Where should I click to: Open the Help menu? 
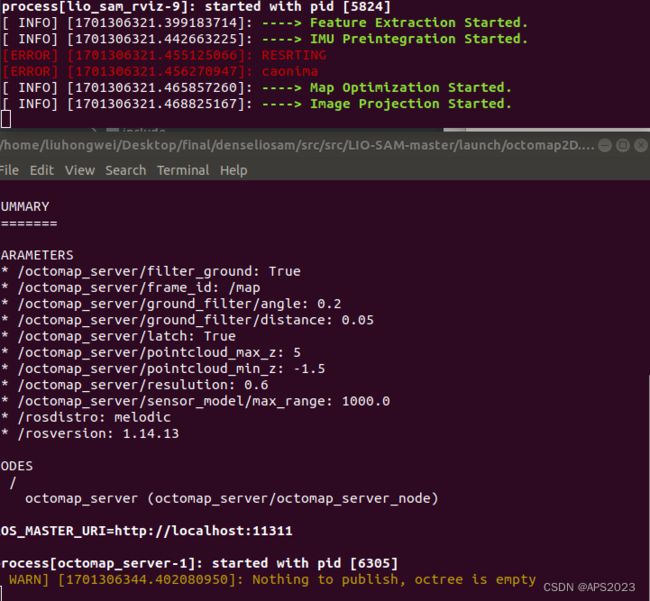pos(233,170)
